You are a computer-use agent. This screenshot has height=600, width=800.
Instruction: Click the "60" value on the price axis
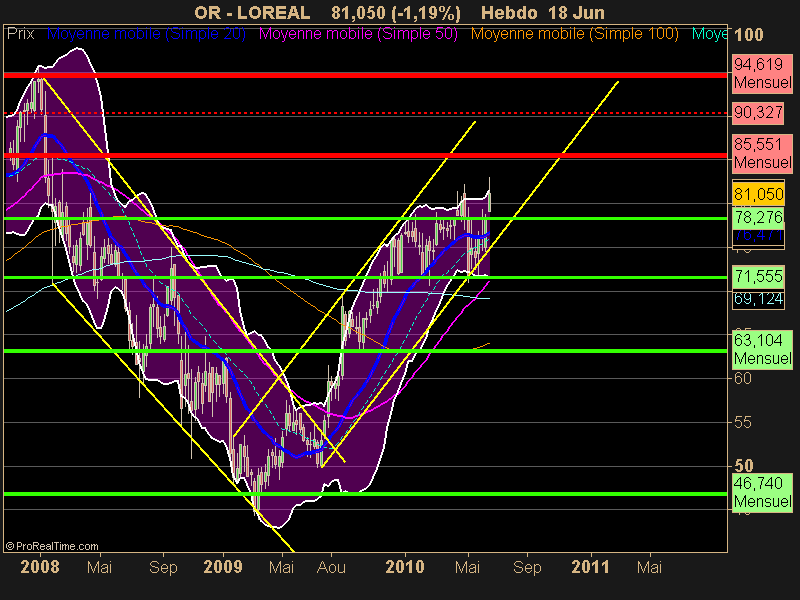pyautogui.click(x=743, y=378)
